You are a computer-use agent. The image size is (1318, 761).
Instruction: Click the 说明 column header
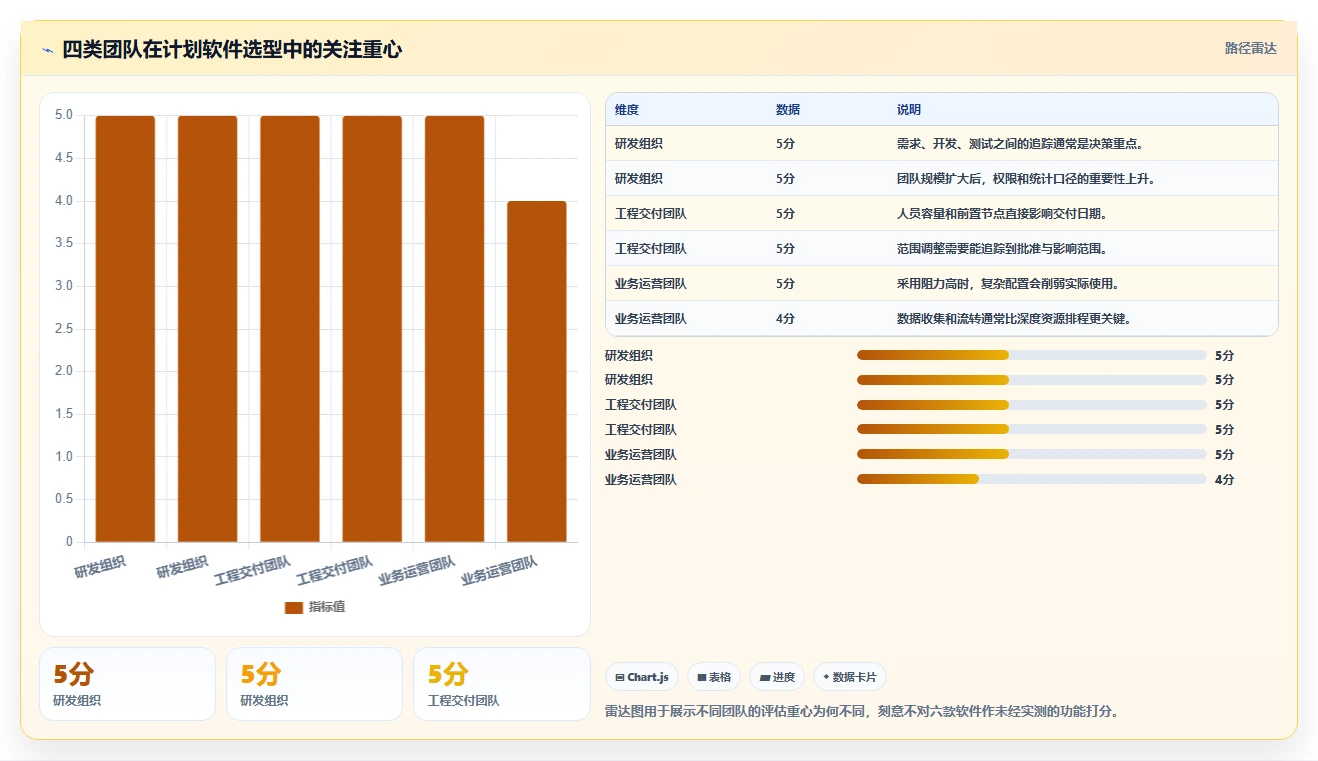coord(909,109)
